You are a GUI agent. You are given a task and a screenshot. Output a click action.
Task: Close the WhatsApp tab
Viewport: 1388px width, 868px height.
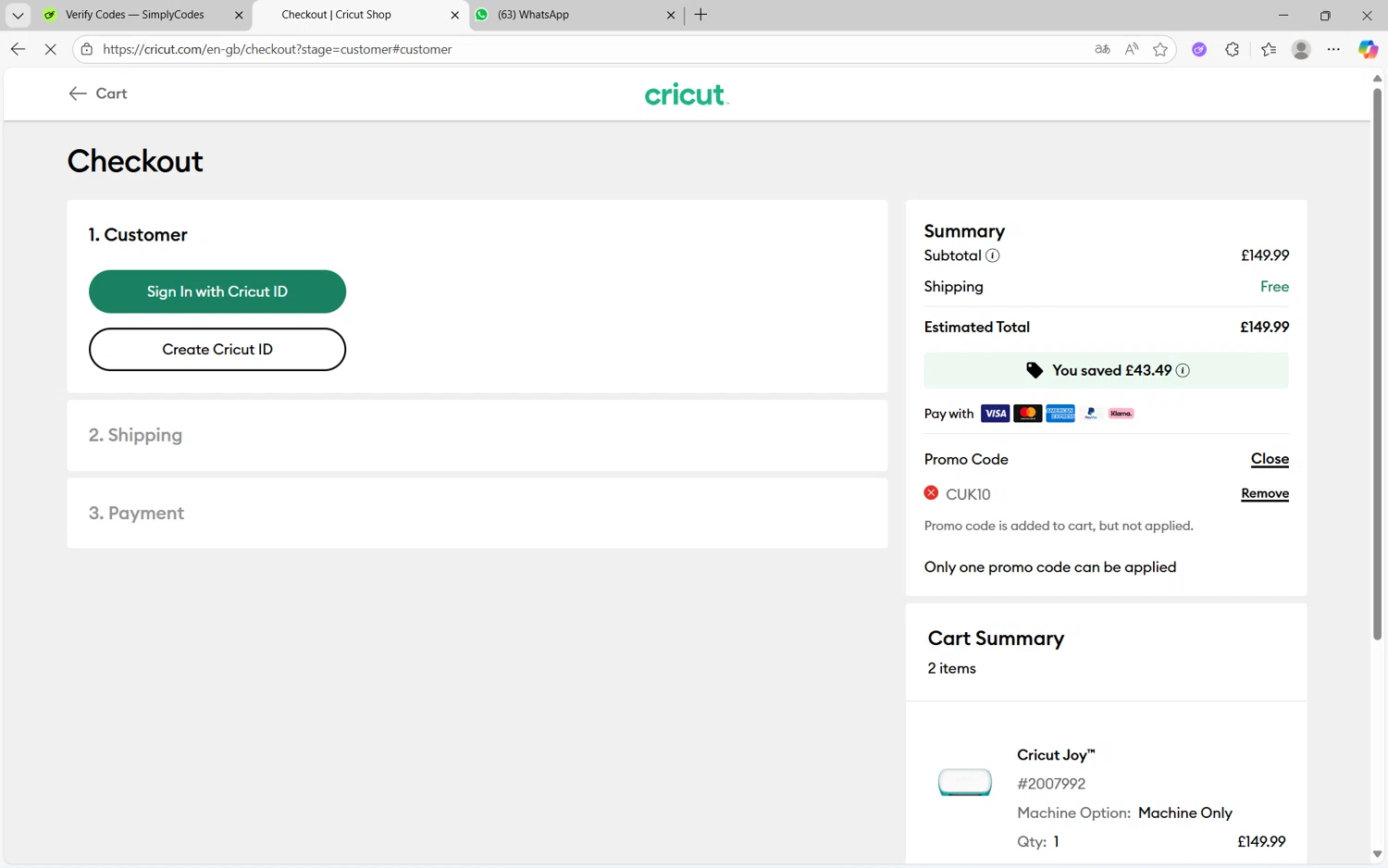pyautogui.click(x=671, y=15)
